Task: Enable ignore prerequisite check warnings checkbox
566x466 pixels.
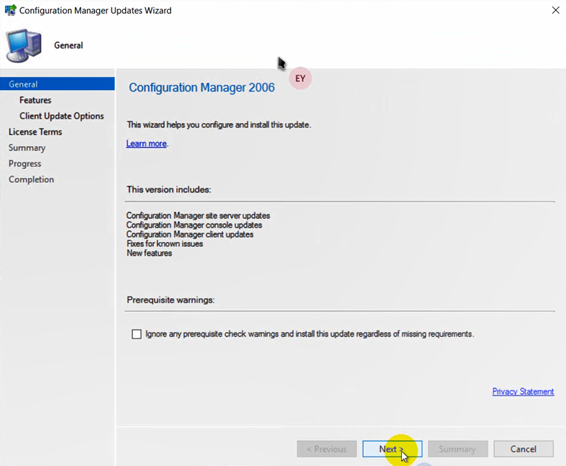Action: click(x=136, y=334)
